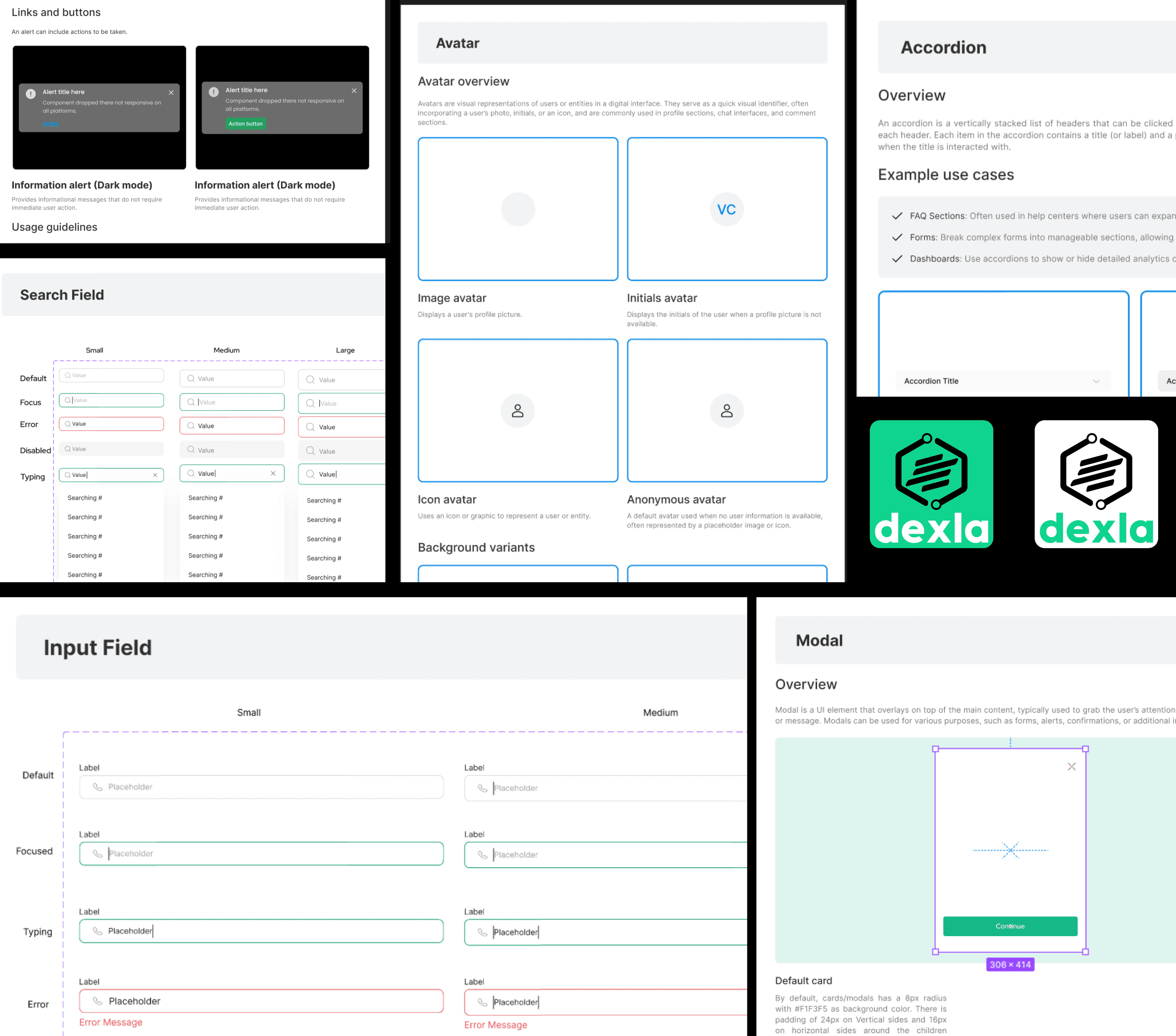1176x1036 pixels.
Task: Click the Undo link in the alert
Action: (x=50, y=124)
